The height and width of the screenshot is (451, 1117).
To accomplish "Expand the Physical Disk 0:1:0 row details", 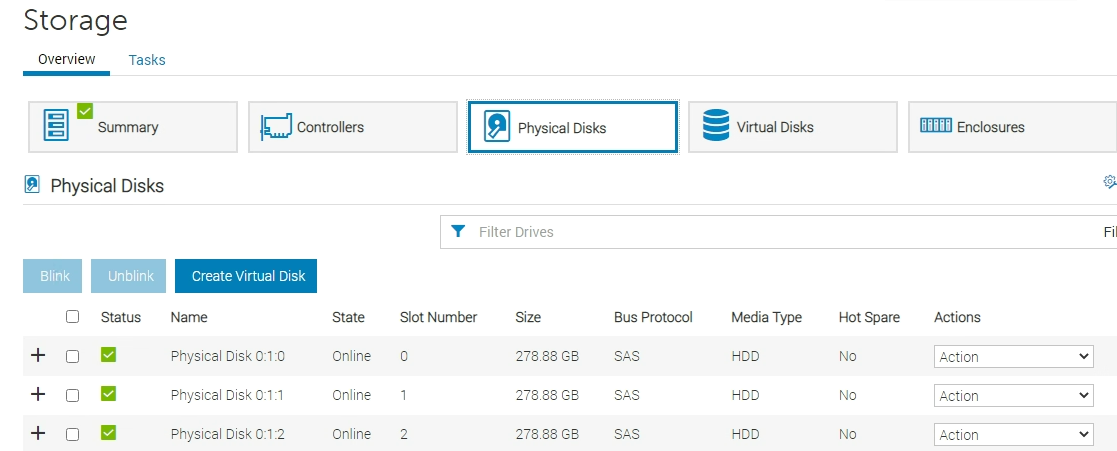I will pos(38,355).
